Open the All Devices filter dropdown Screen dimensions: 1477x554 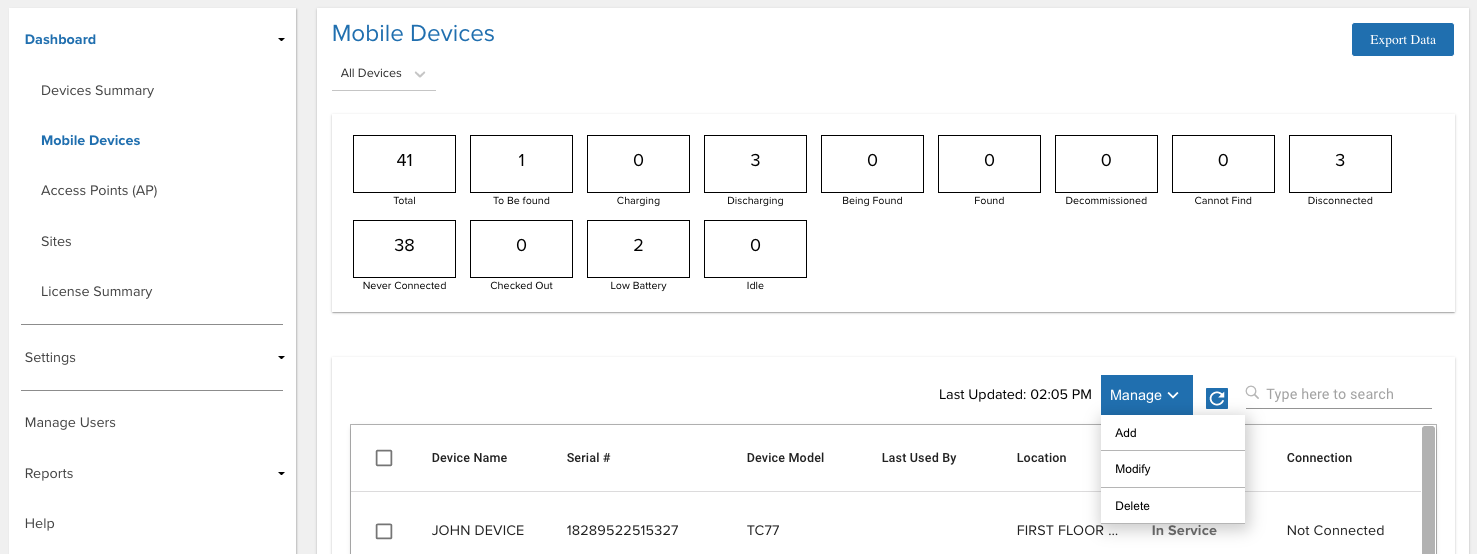(x=384, y=74)
